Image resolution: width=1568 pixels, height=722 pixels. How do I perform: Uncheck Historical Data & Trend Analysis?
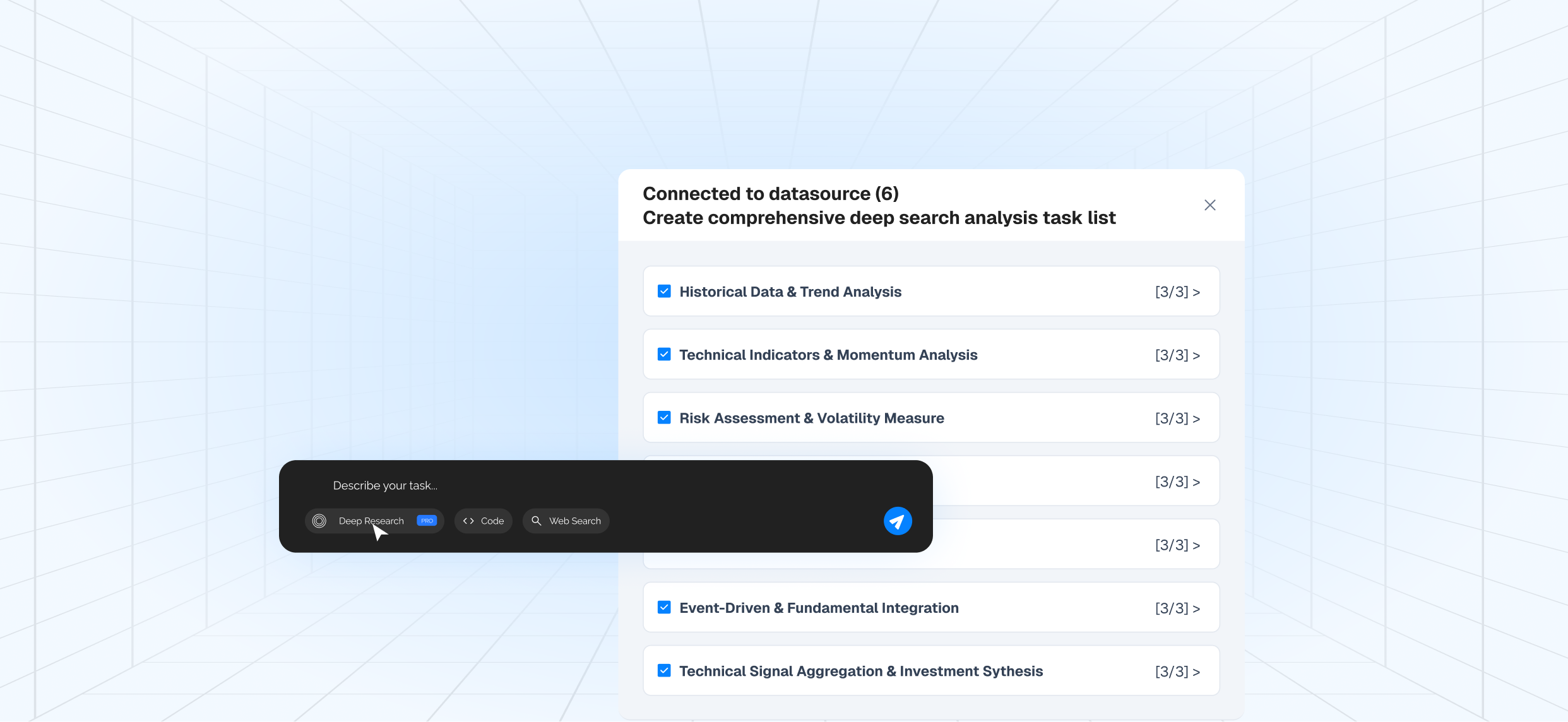[x=664, y=291]
